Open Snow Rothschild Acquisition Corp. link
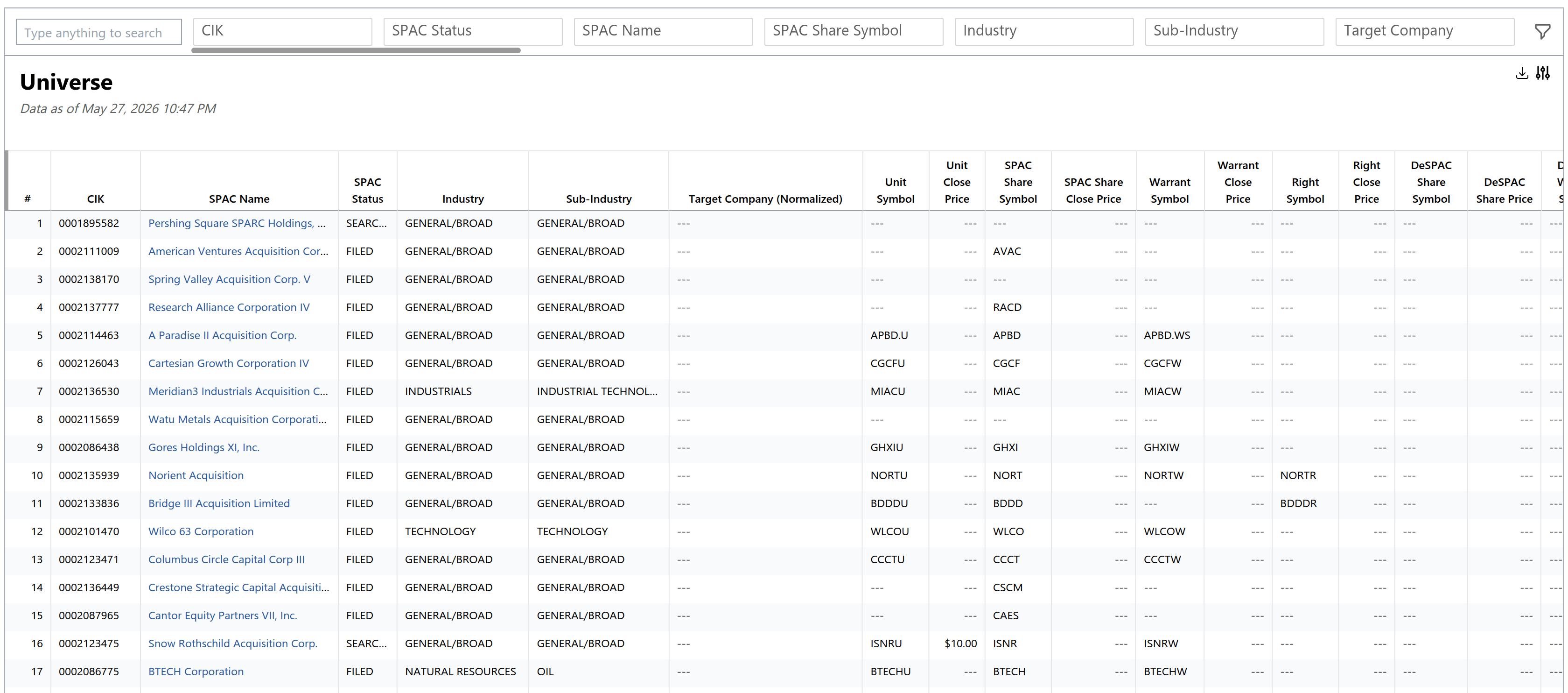The image size is (1568, 693). click(232, 643)
